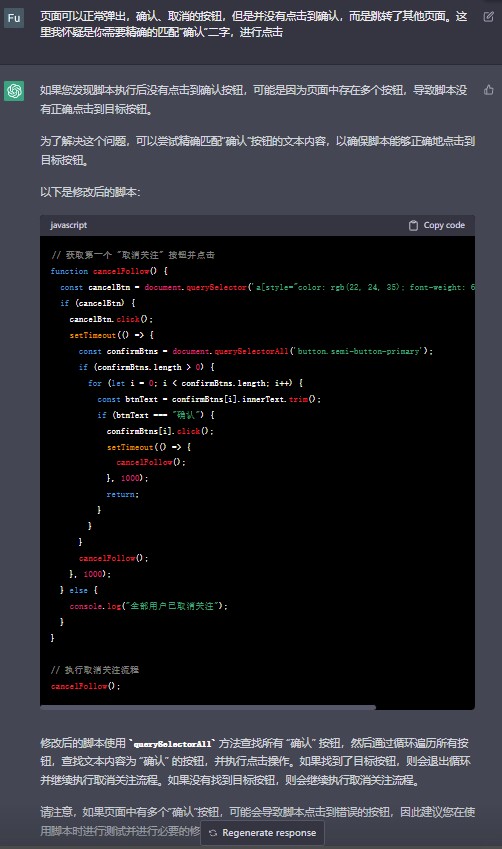
Task: Click the Regenerate response button
Action: pyautogui.click(x=262, y=833)
